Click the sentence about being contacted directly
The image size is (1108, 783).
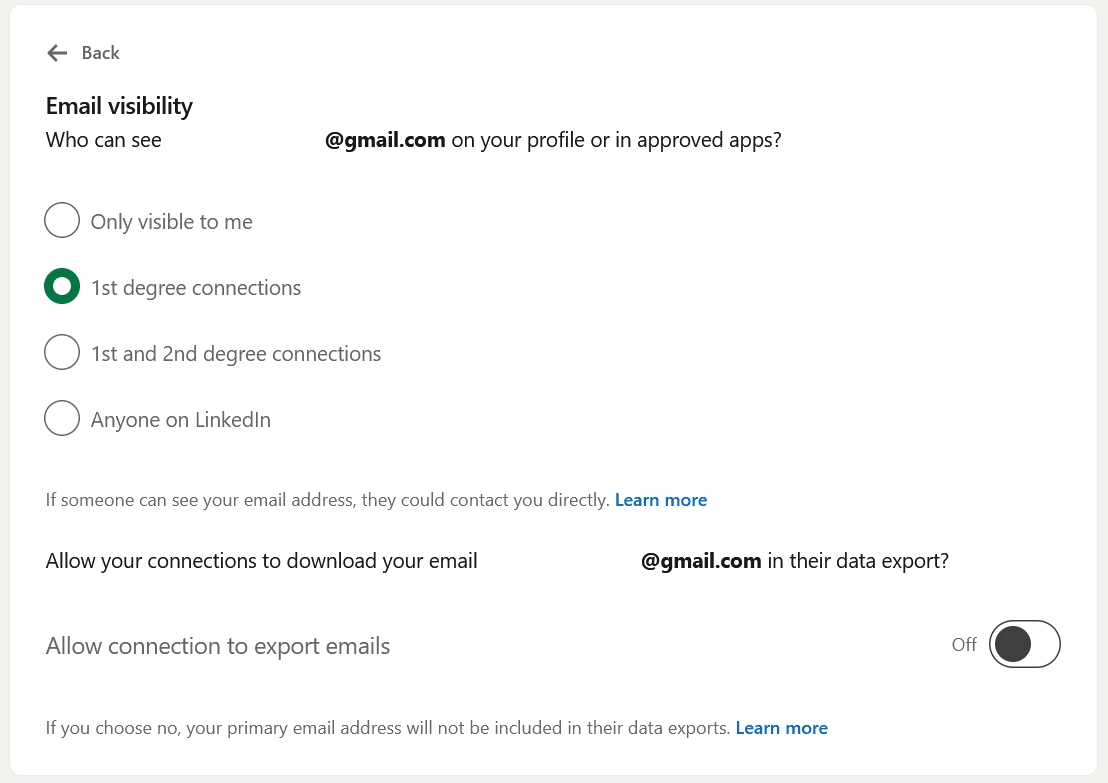[x=325, y=499]
